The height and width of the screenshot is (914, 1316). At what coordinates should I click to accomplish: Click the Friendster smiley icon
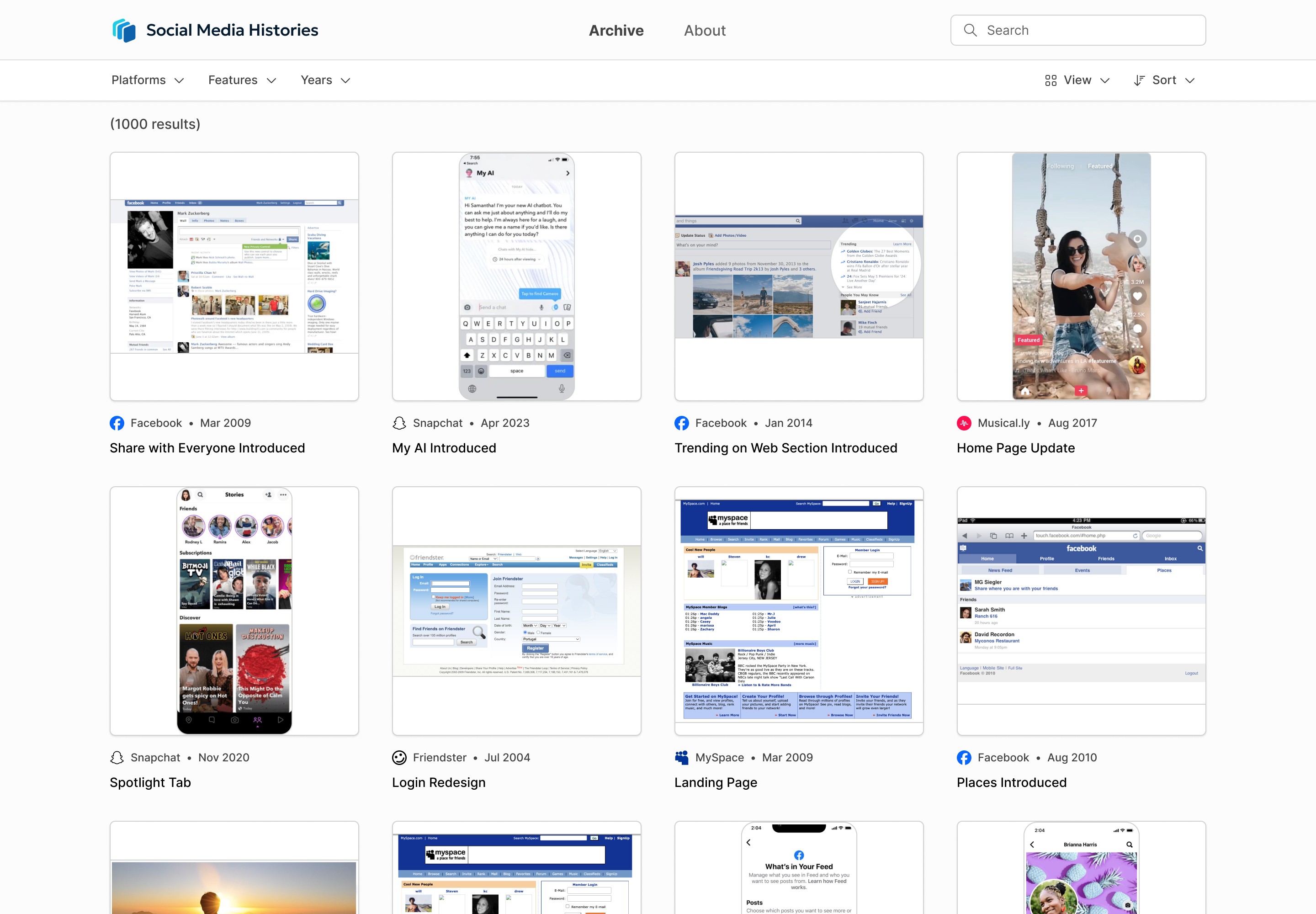399,758
